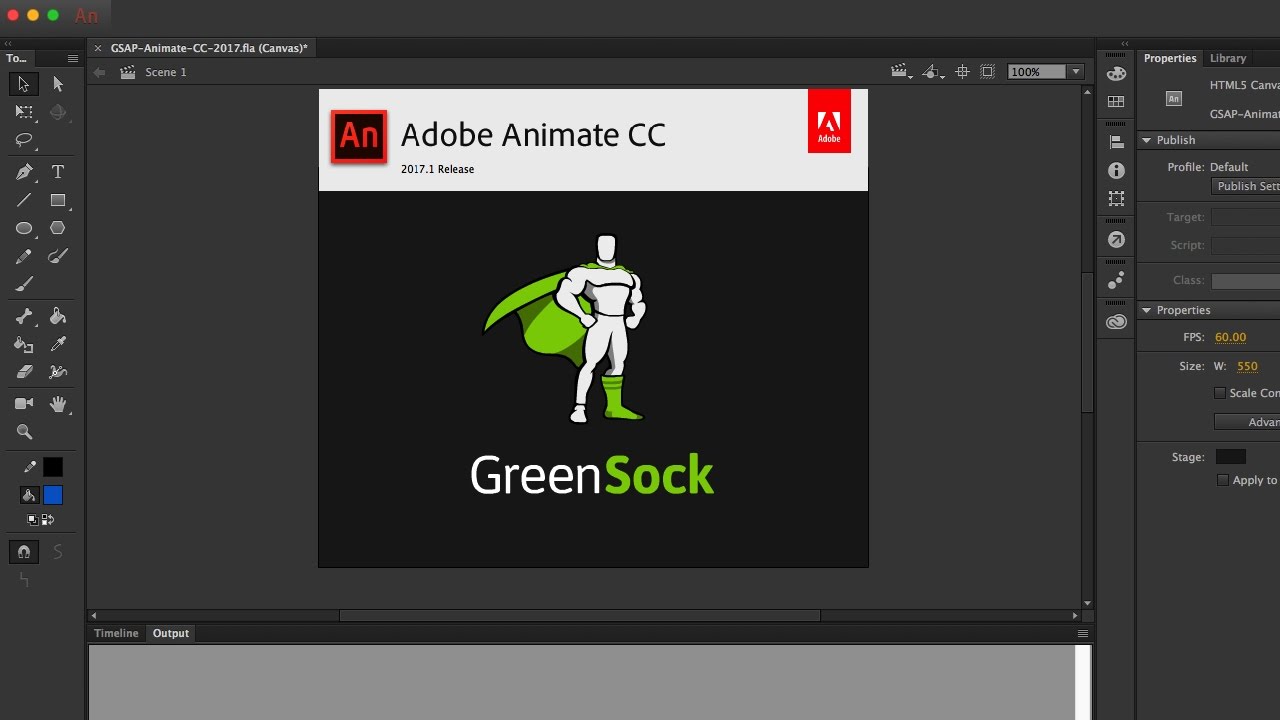Select the Oval tool
The height and width of the screenshot is (720, 1280).
tap(24, 228)
